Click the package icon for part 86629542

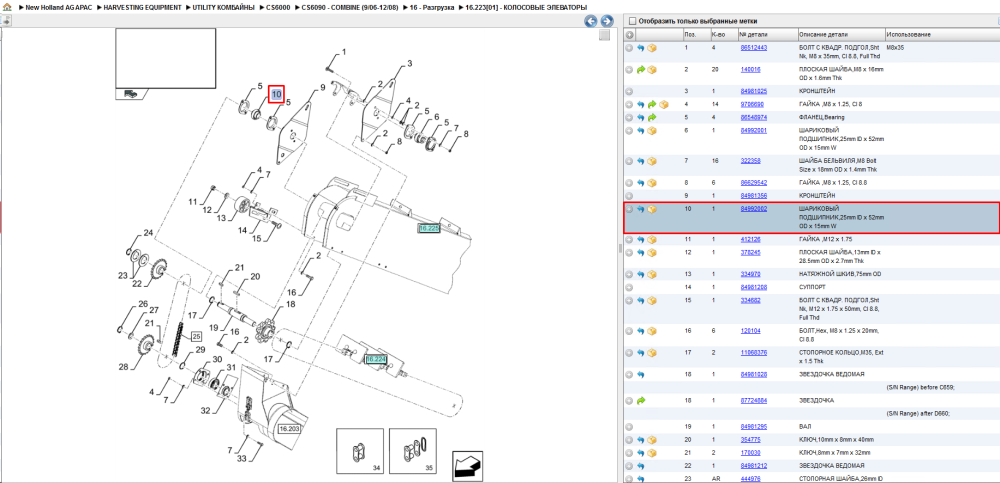[x=652, y=183]
